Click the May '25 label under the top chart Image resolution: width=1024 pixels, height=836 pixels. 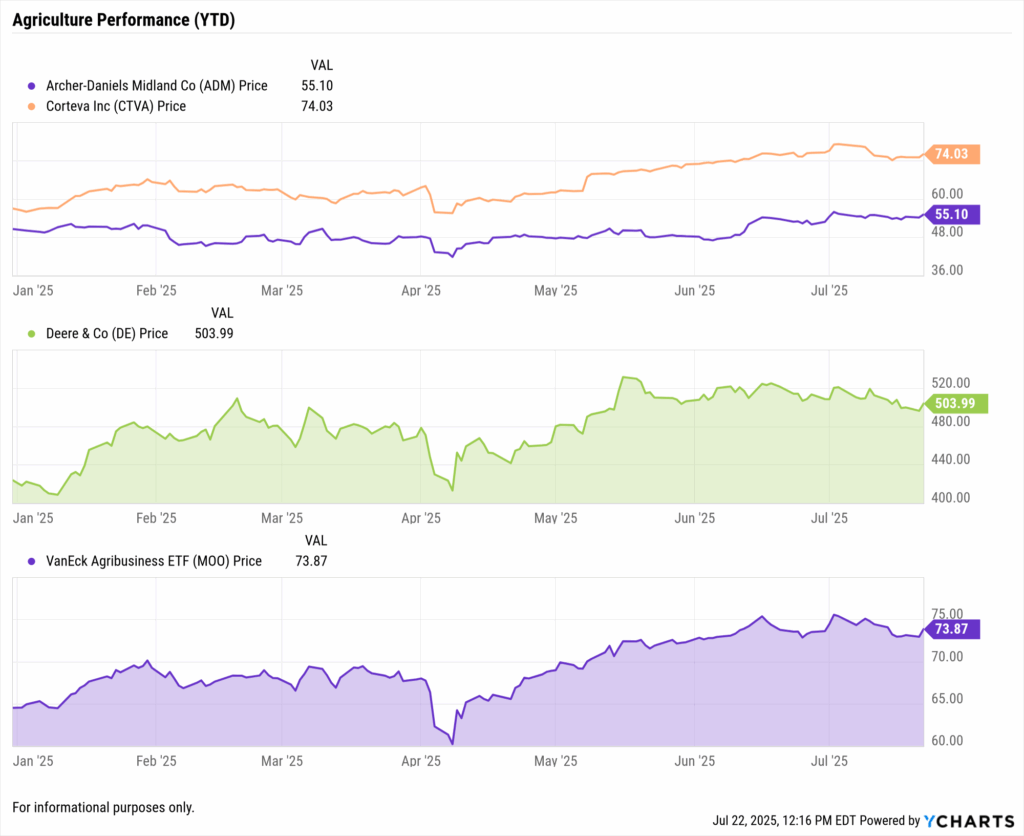[556, 291]
